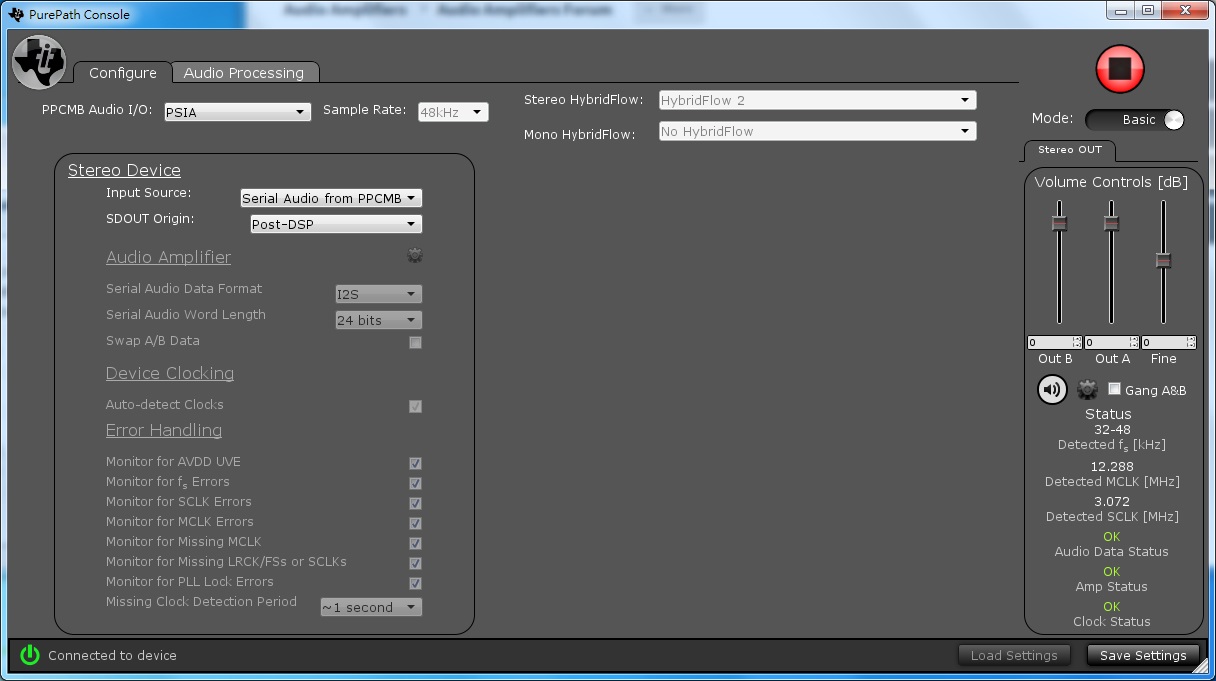Click green power connection icon

click(x=30, y=655)
